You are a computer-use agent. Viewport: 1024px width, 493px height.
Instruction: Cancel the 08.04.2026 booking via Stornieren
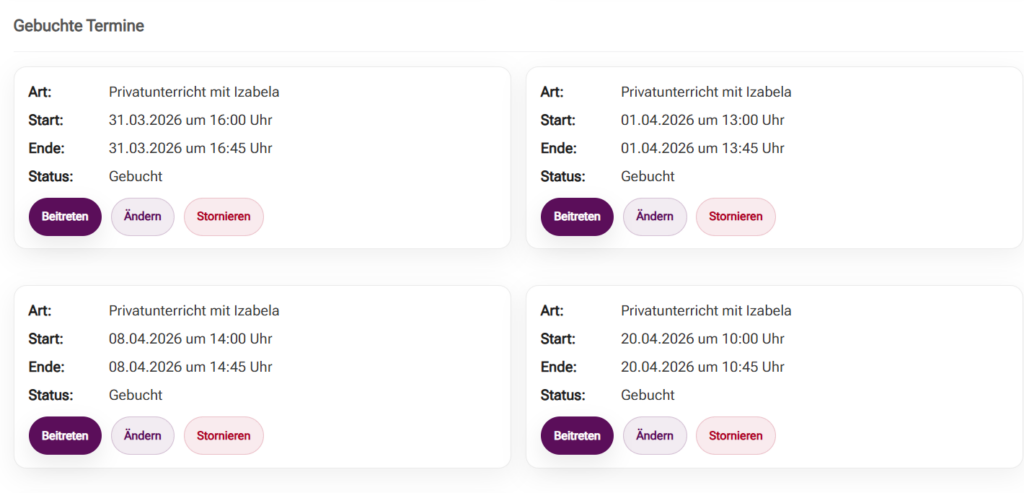tap(224, 436)
